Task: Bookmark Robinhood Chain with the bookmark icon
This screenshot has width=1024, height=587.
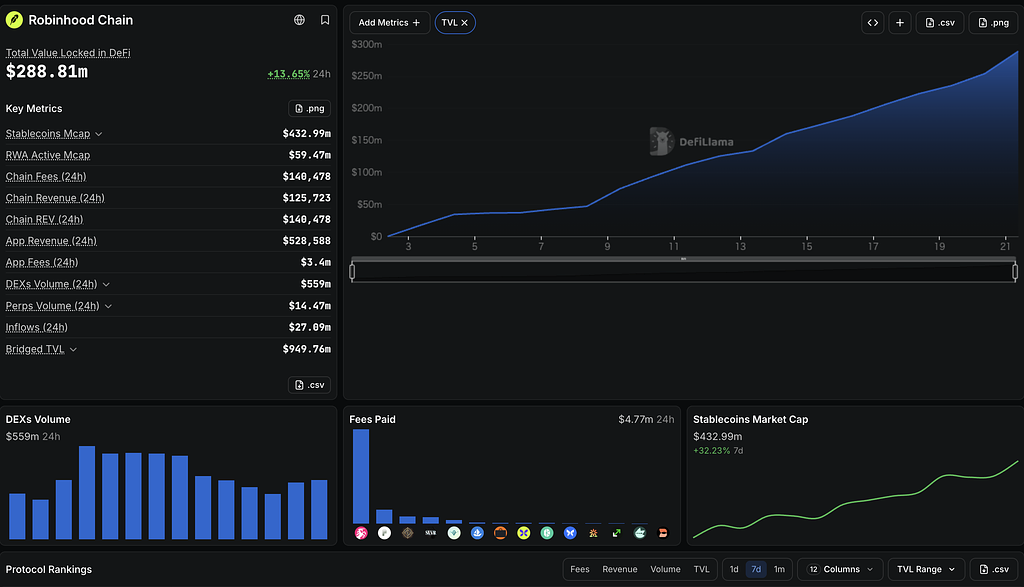Action: click(325, 20)
